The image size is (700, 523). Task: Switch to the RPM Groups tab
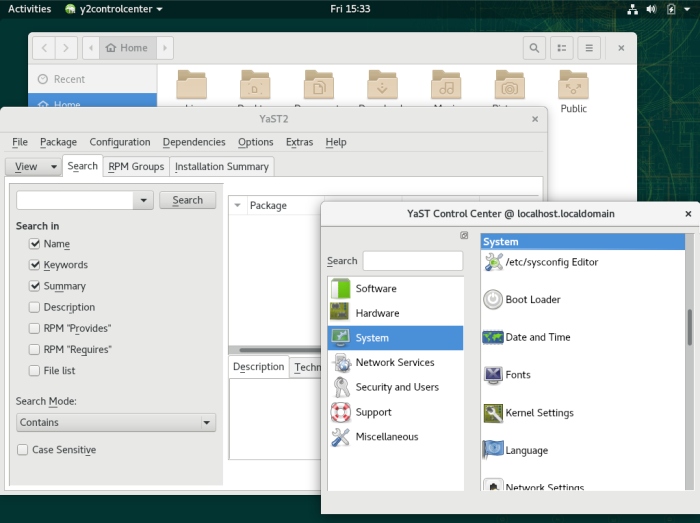tap(136, 167)
